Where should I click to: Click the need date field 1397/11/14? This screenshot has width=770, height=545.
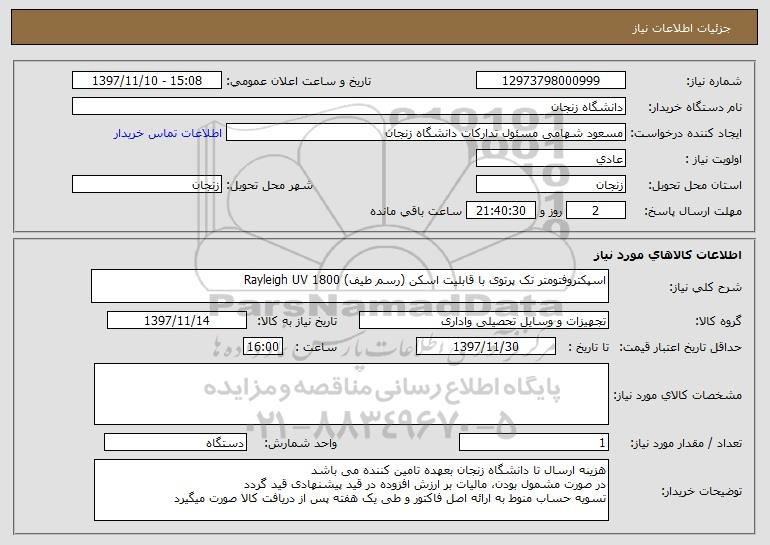click(x=177, y=320)
